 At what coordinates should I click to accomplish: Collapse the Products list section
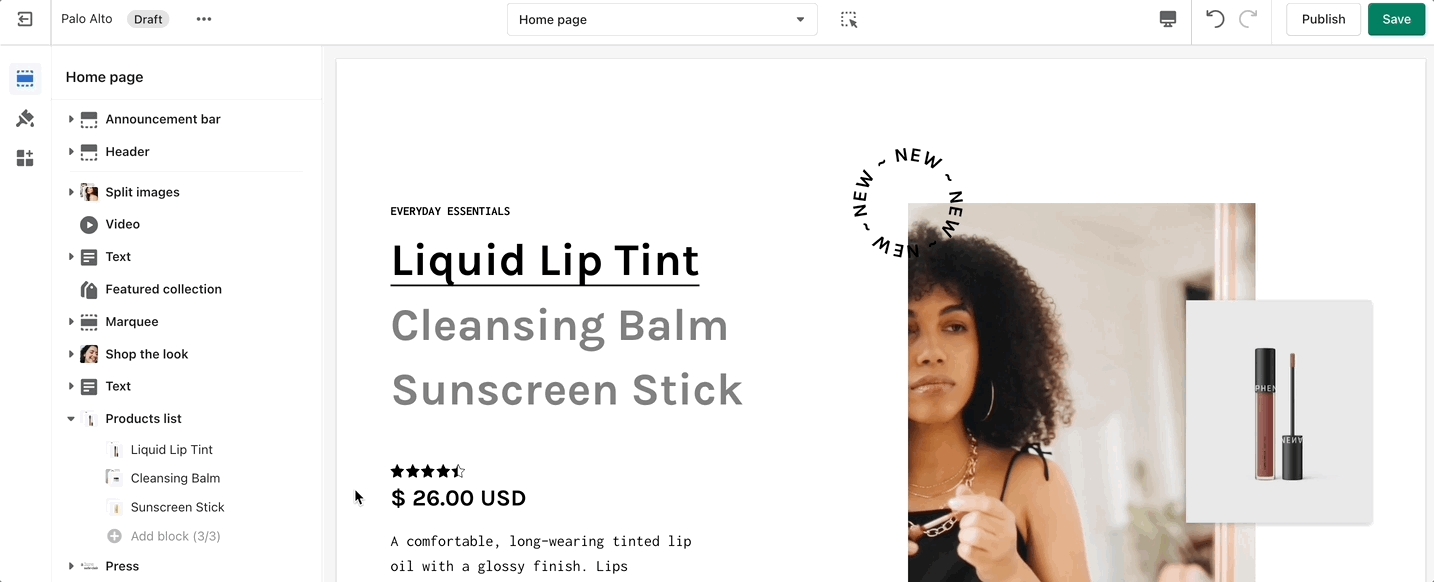click(71, 419)
